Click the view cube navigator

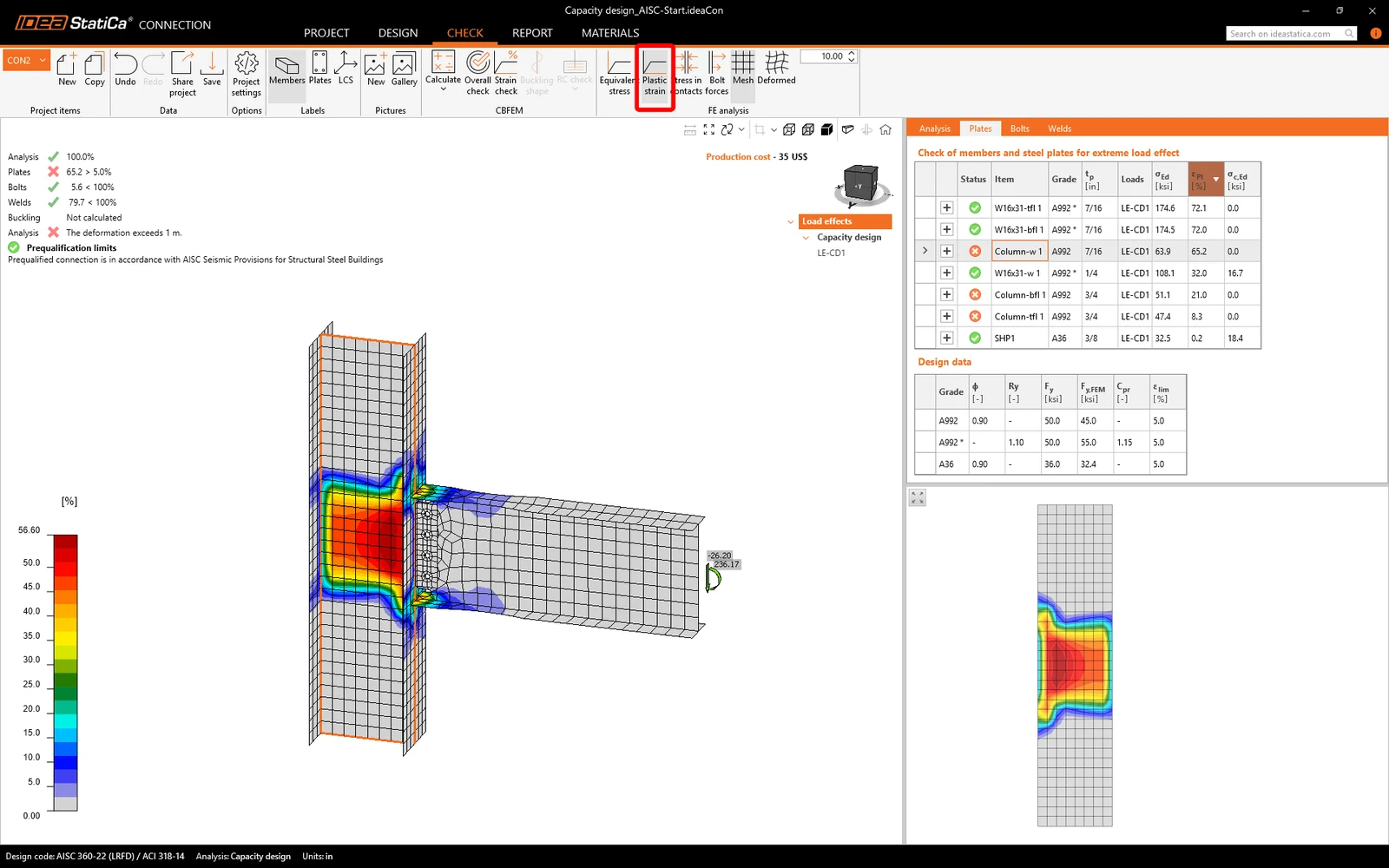pos(861,185)
